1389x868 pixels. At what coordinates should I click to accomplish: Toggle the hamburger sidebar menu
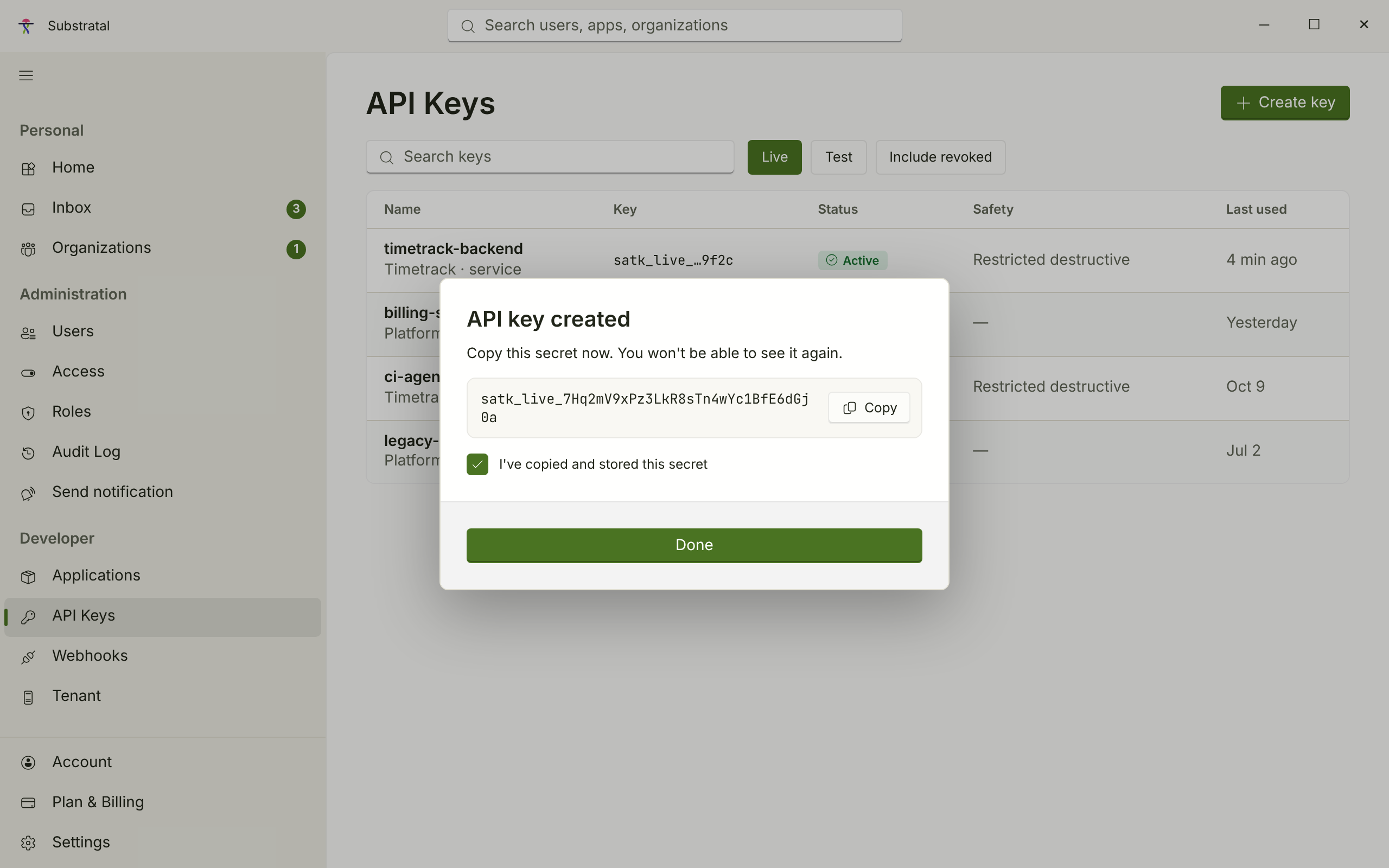pos(26,75)
